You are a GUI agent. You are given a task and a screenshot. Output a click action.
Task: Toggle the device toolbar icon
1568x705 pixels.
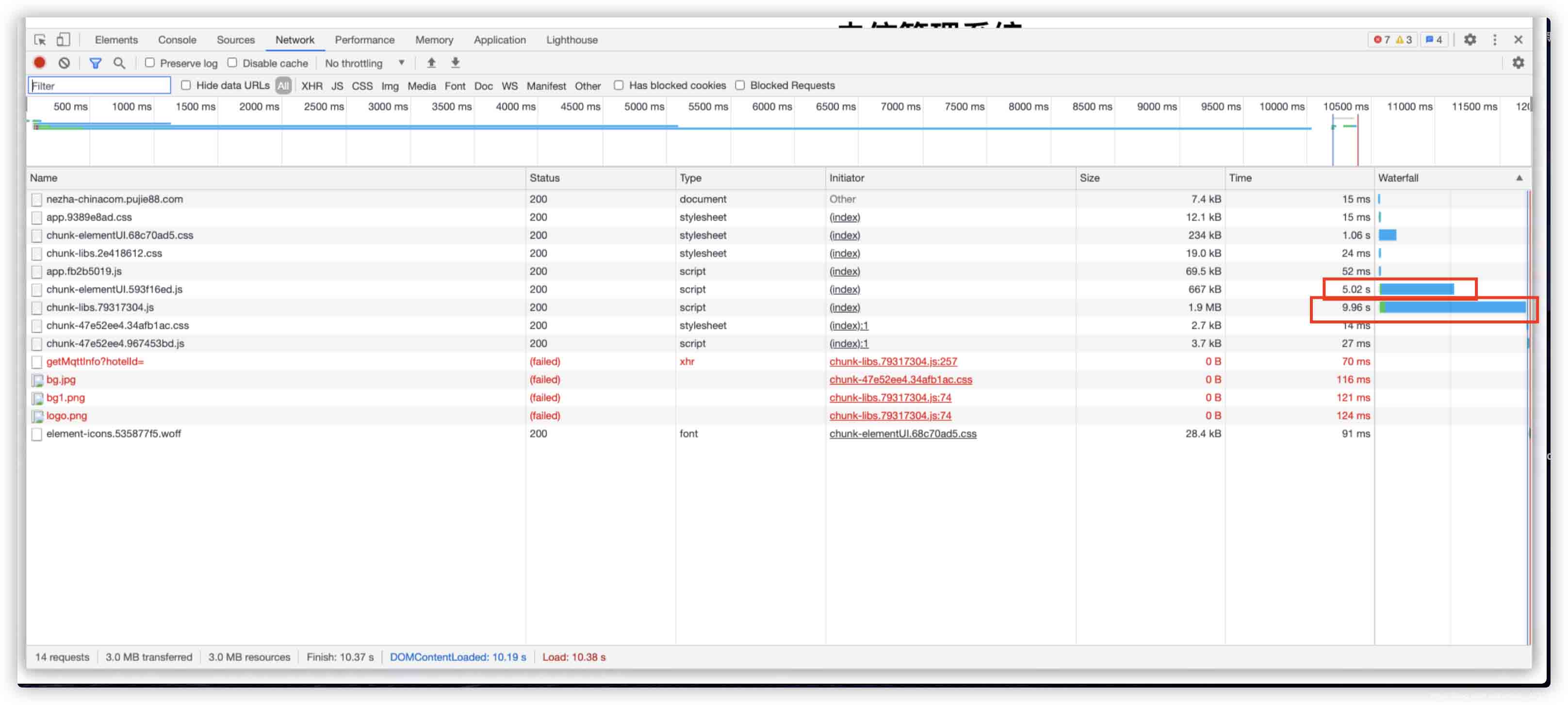tap(63, 40)
